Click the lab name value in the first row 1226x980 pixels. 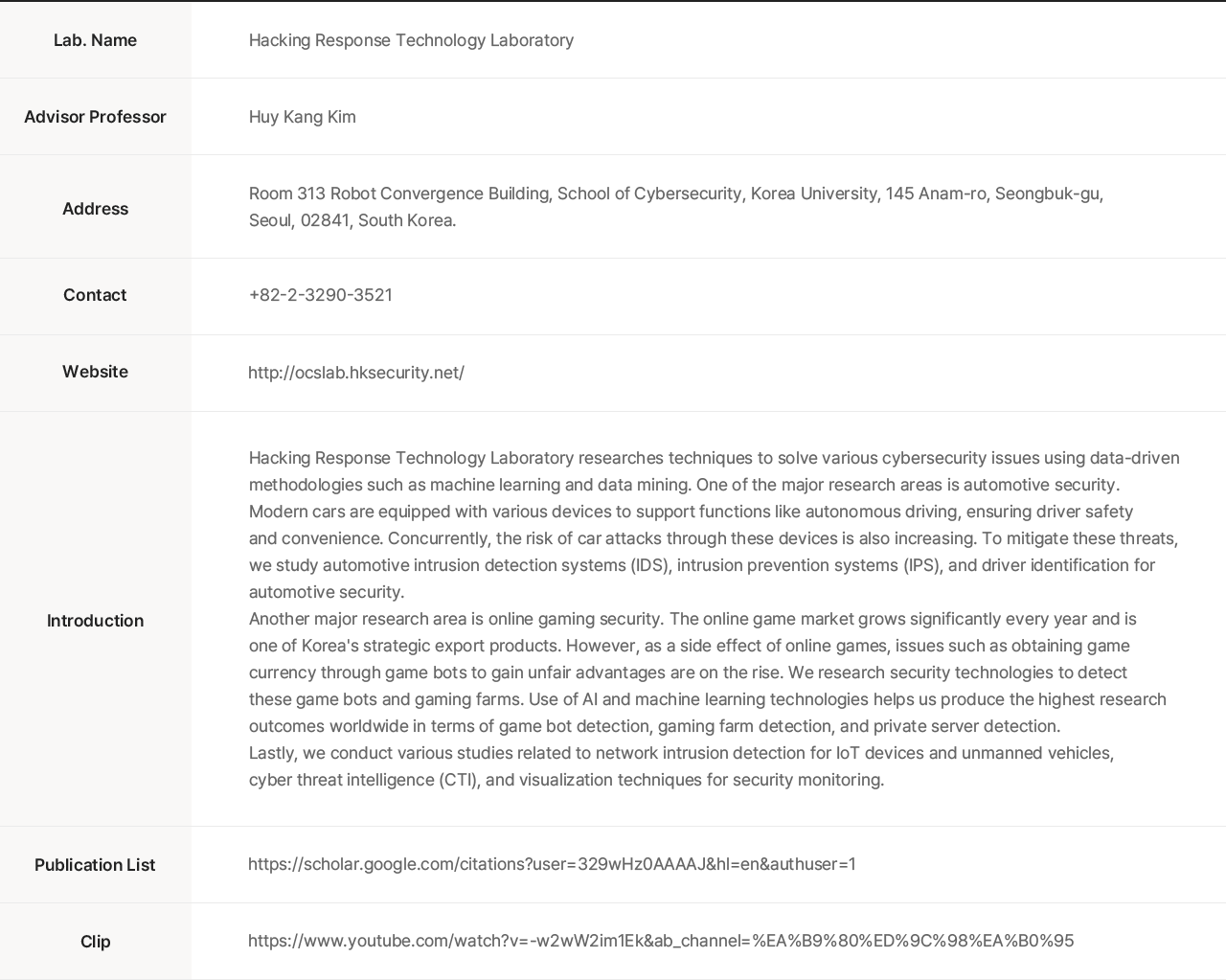pos(411,40)
